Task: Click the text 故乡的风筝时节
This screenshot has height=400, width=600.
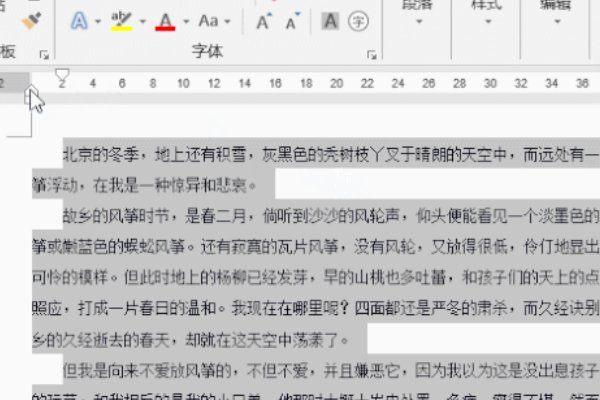Action: pyautogui.click(x=116, y=216)
